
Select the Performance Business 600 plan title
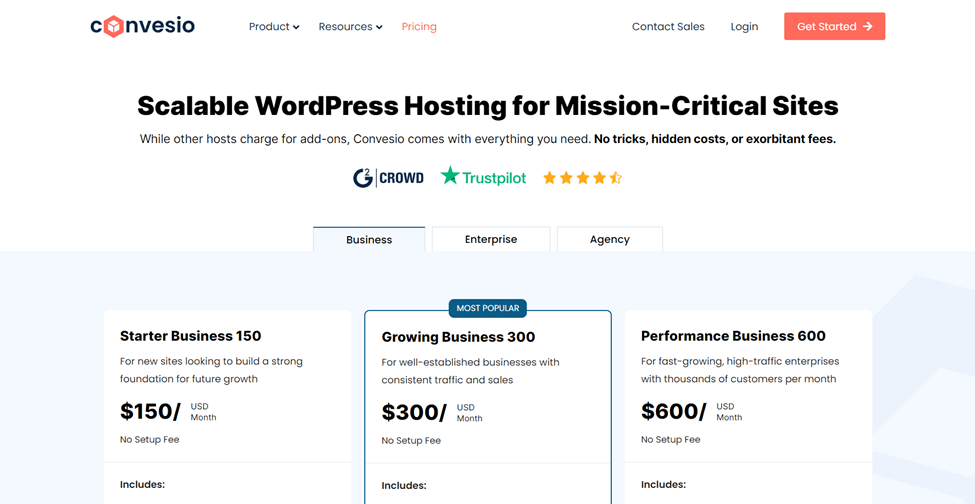pyautogui.click(x=733, y=336)
